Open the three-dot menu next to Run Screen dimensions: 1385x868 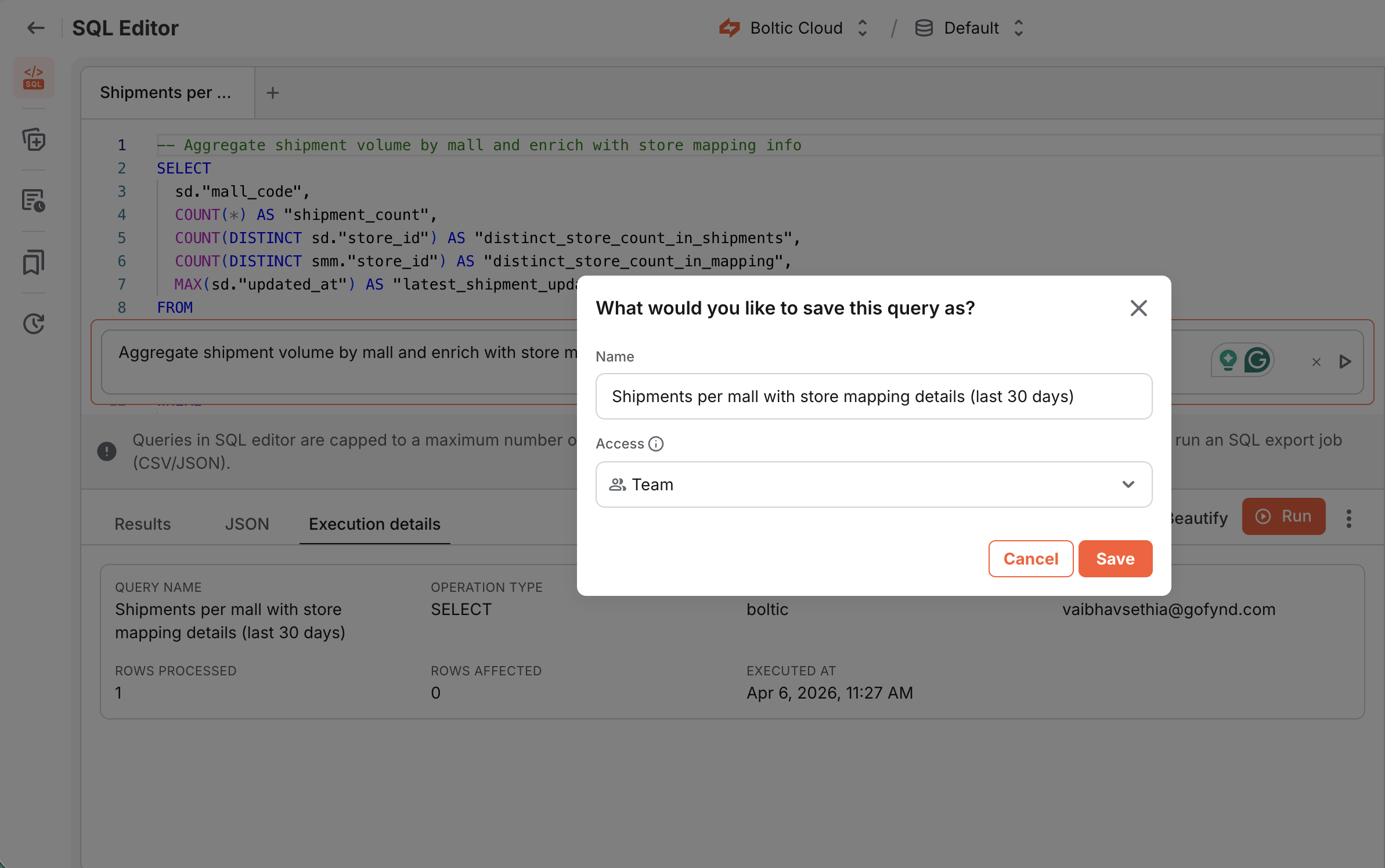pyautogui.click(x=1348, y=518)
